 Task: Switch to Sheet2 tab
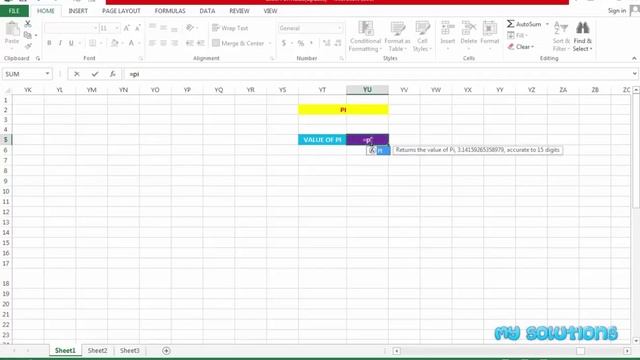[97, 351]
